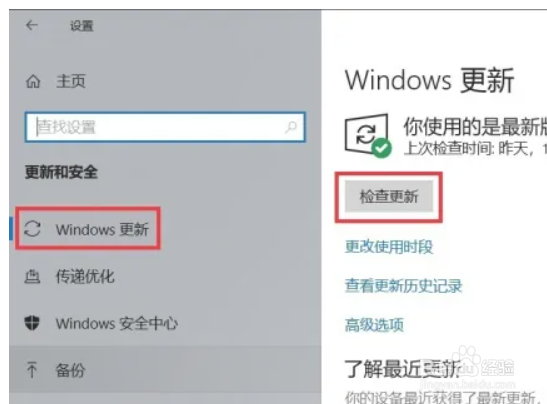
Task: Open the 备份 settings page
Action: click(70, 370)
